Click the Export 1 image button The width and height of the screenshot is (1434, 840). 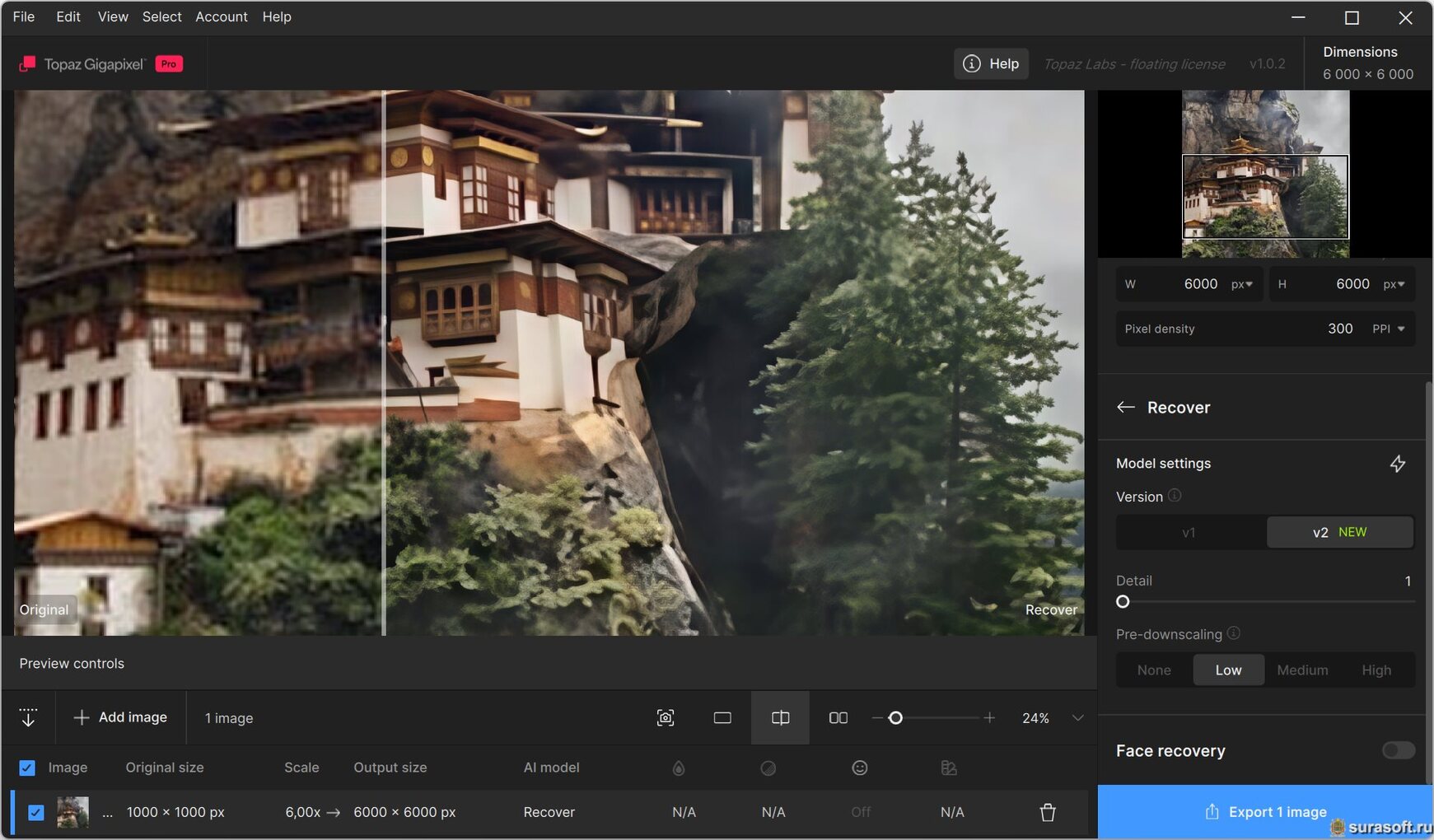[x=1265, y=812]
